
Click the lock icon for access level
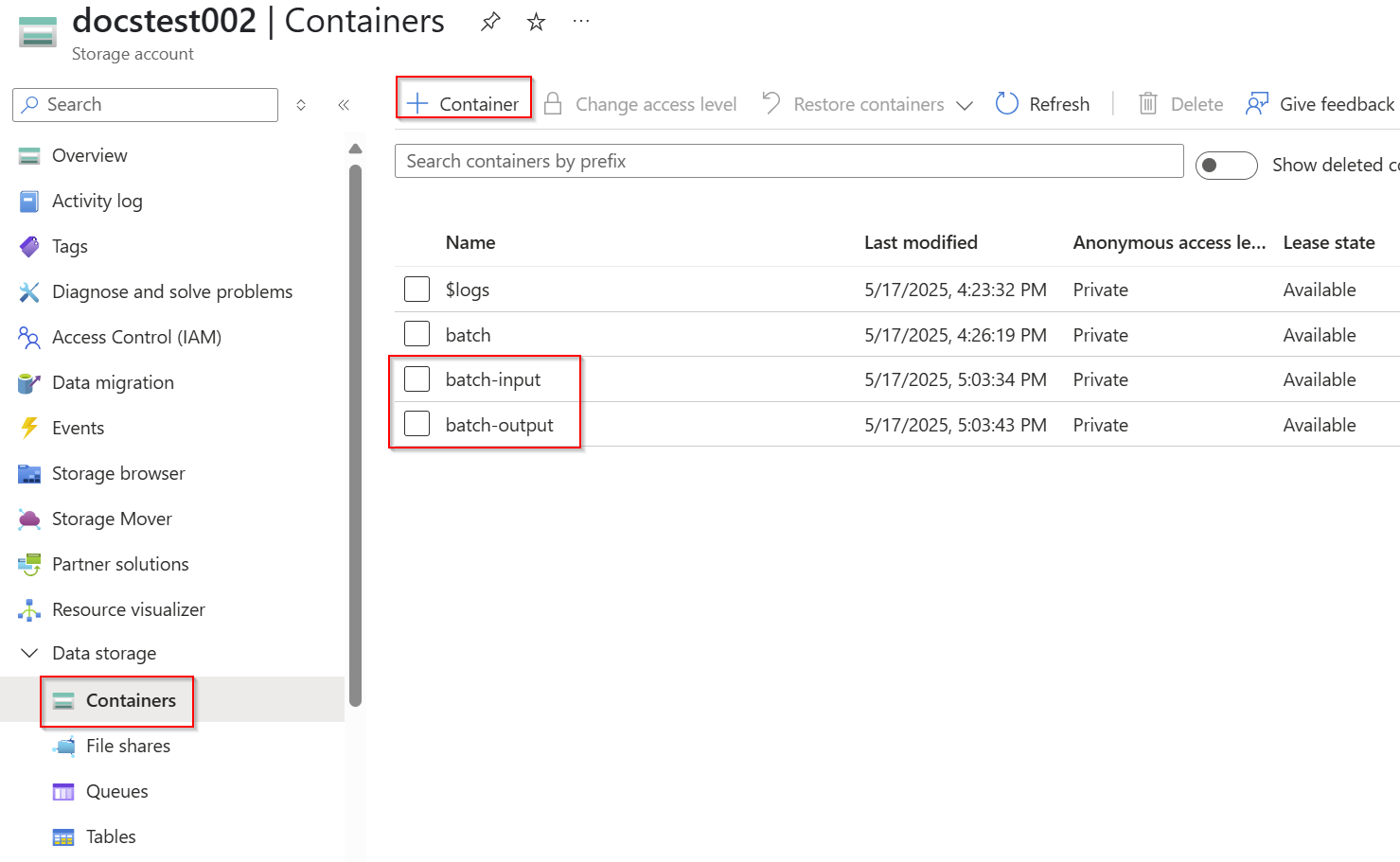click(554, 103)
